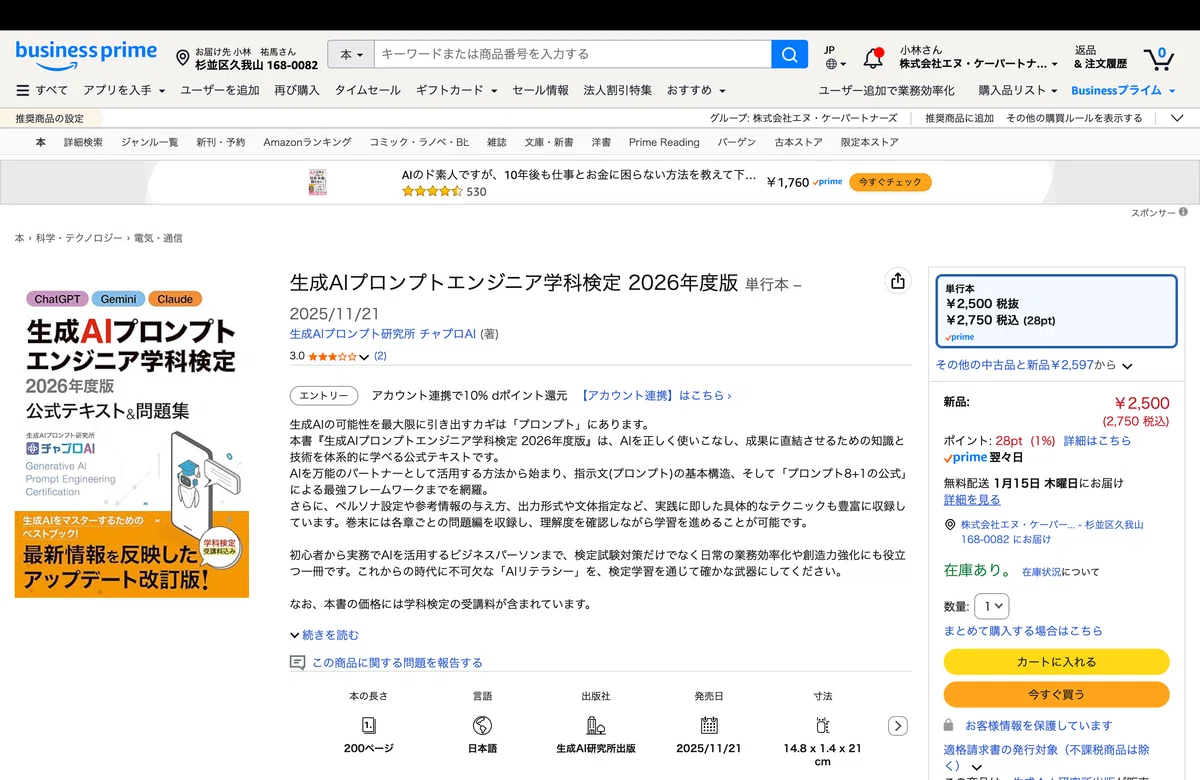Select the 単行本 format option box
1200x780 pixels.
coord(1054,312)
